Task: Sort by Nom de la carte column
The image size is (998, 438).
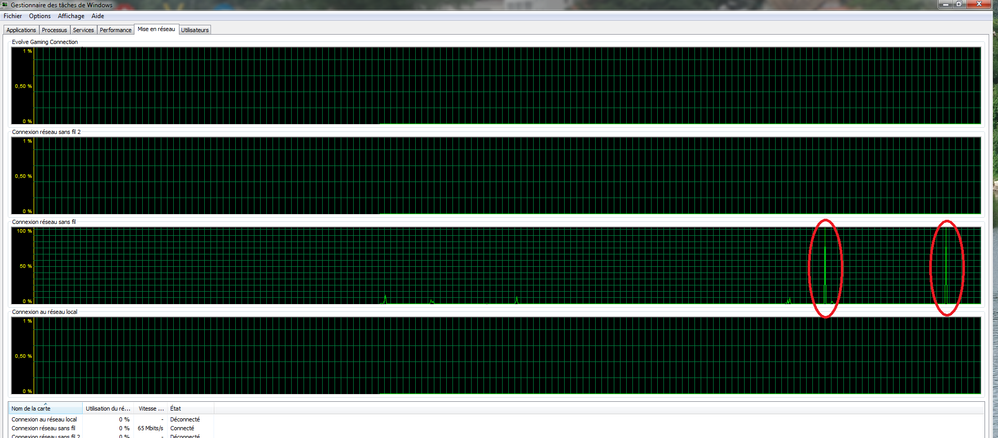Action: pos(46,408)
